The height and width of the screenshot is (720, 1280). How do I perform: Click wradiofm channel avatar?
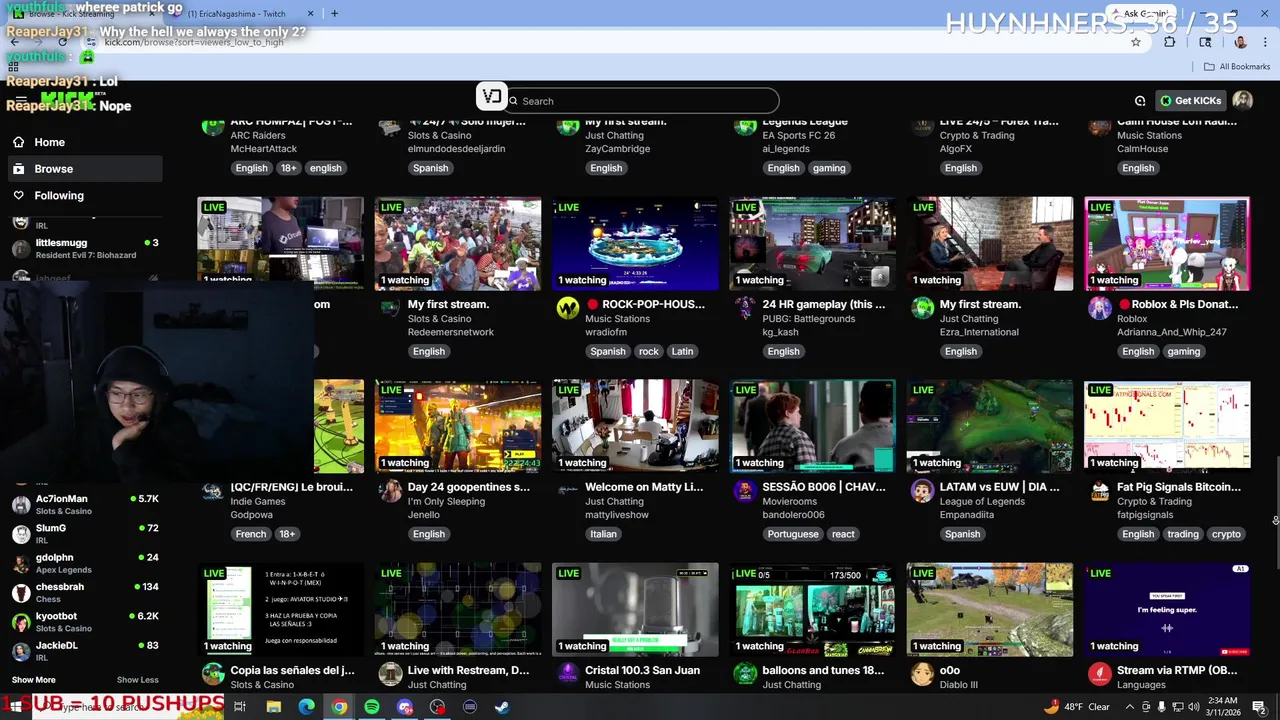pyautogui.click(x=568, y=308)
